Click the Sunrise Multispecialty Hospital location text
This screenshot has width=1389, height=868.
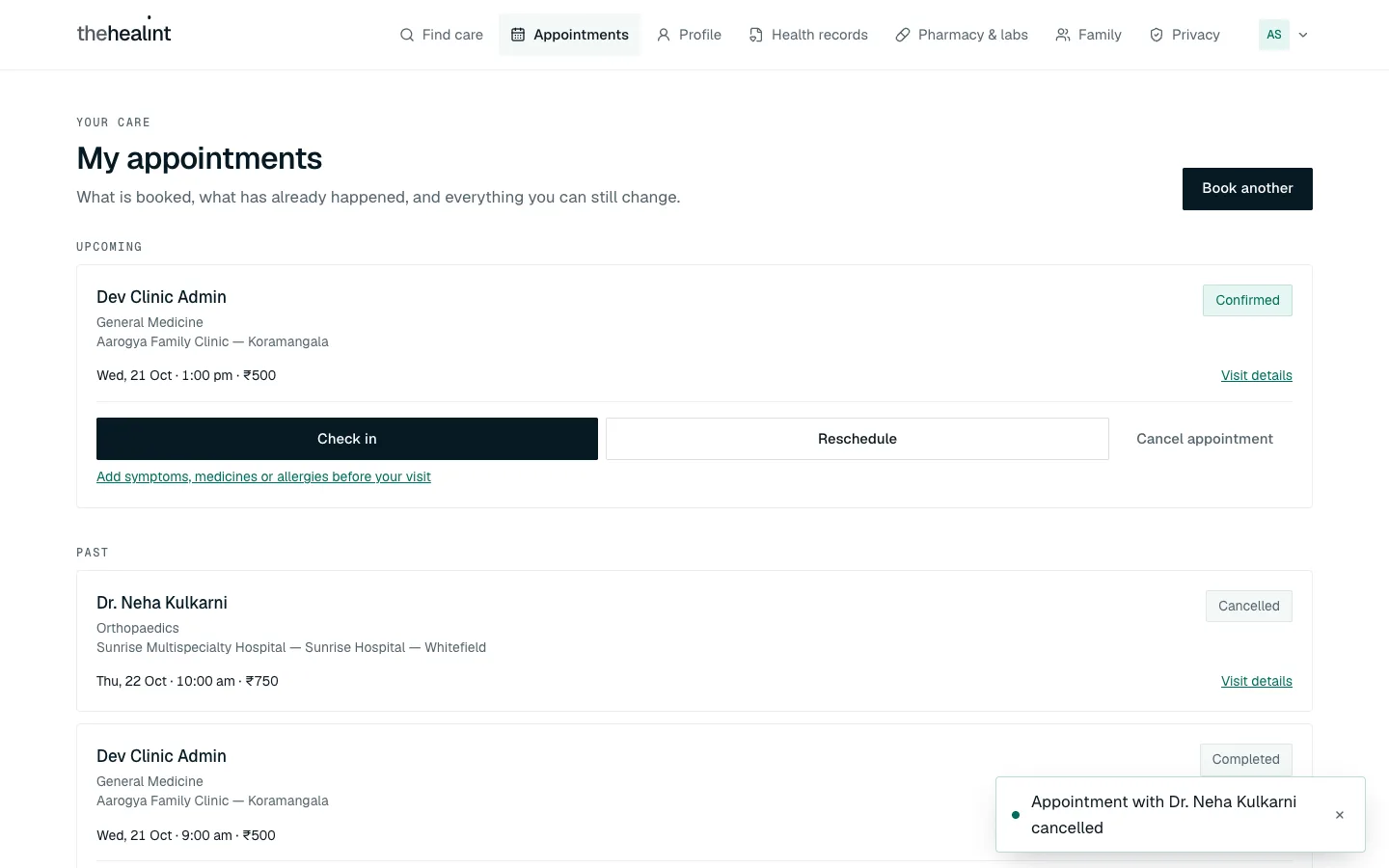[x=291, y=647]
